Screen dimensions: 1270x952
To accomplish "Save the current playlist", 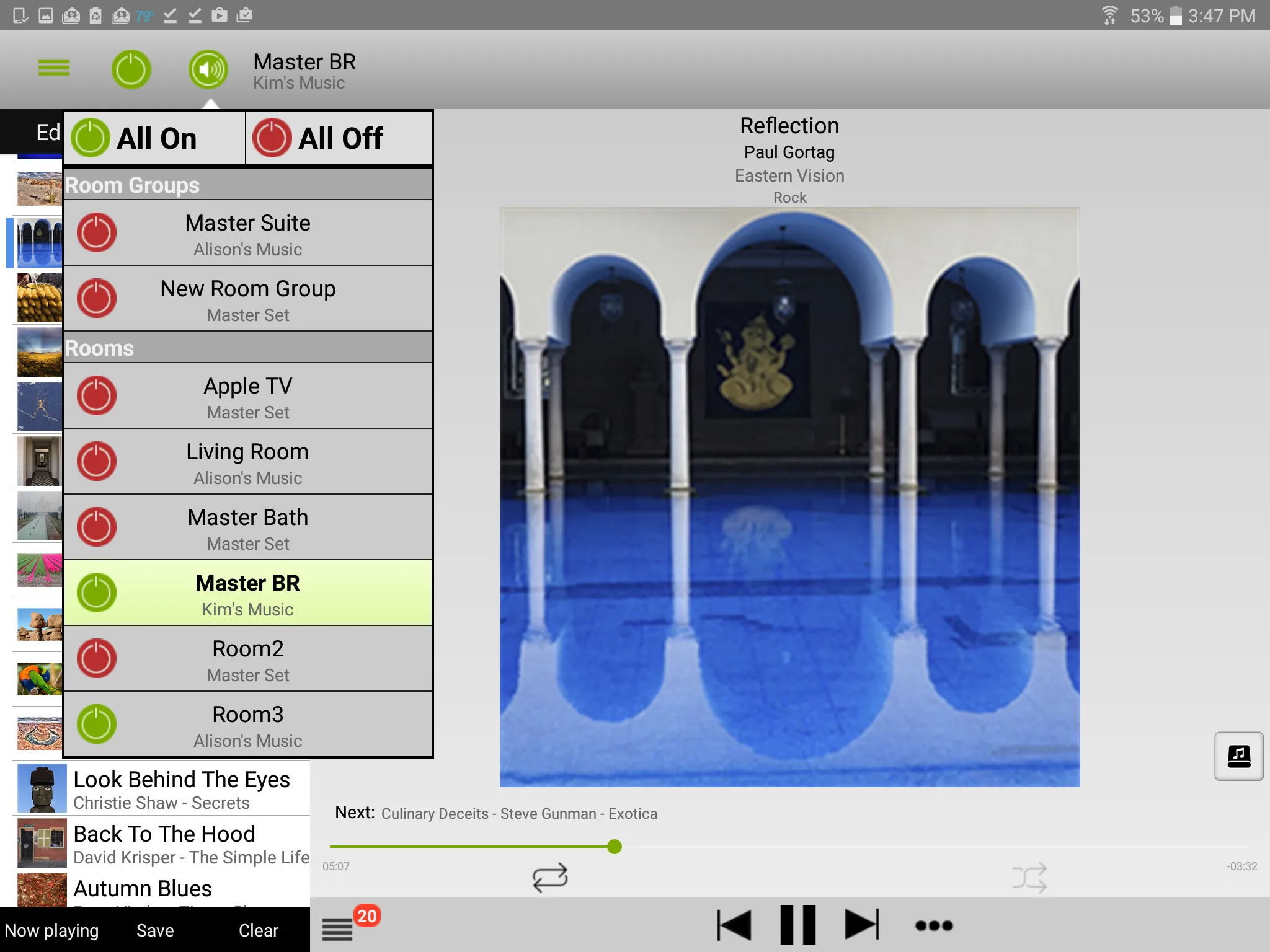I will [155, 930].
